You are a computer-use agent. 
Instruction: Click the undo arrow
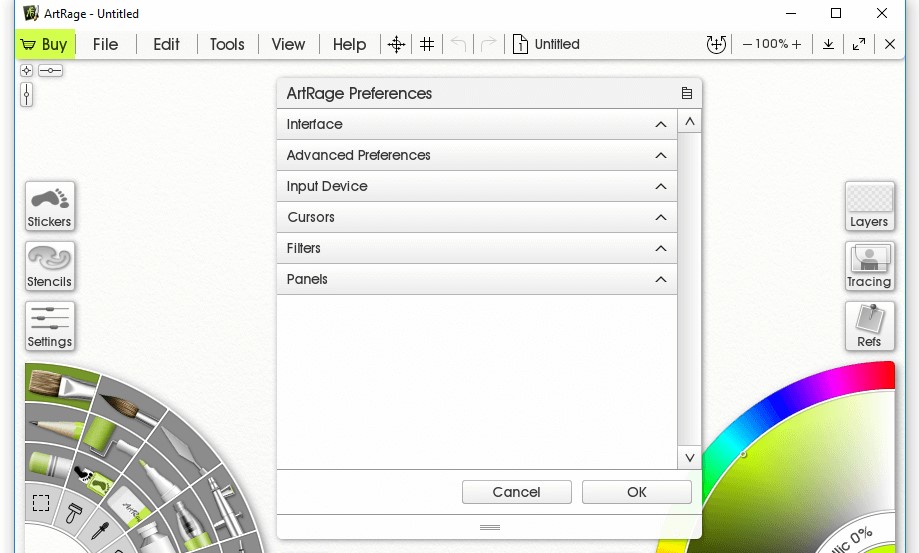458,45
